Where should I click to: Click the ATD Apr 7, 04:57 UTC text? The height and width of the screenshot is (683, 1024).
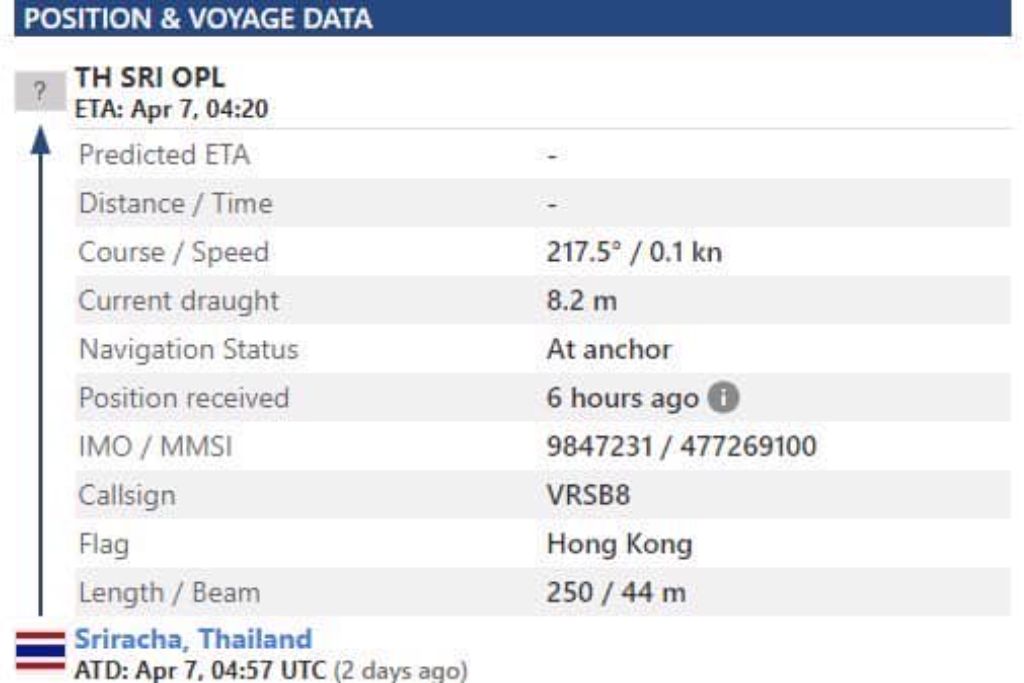200,671
